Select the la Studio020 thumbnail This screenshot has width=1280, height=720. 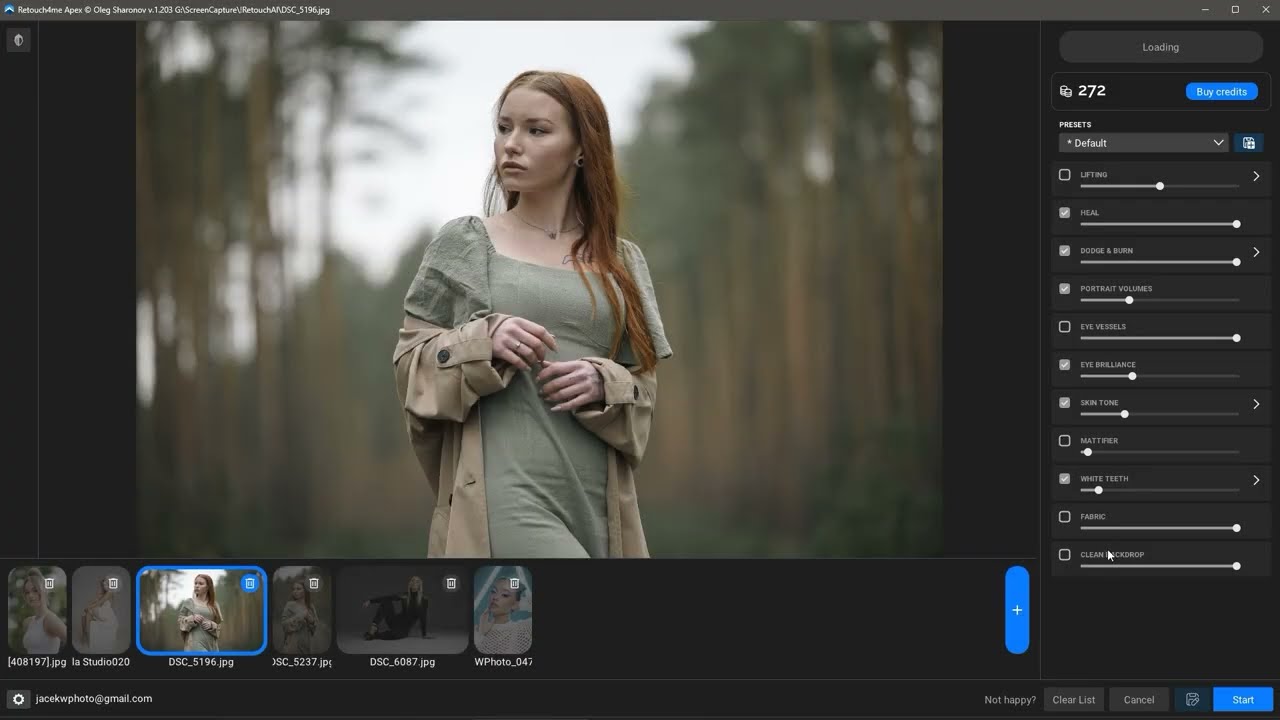[101, 610]
